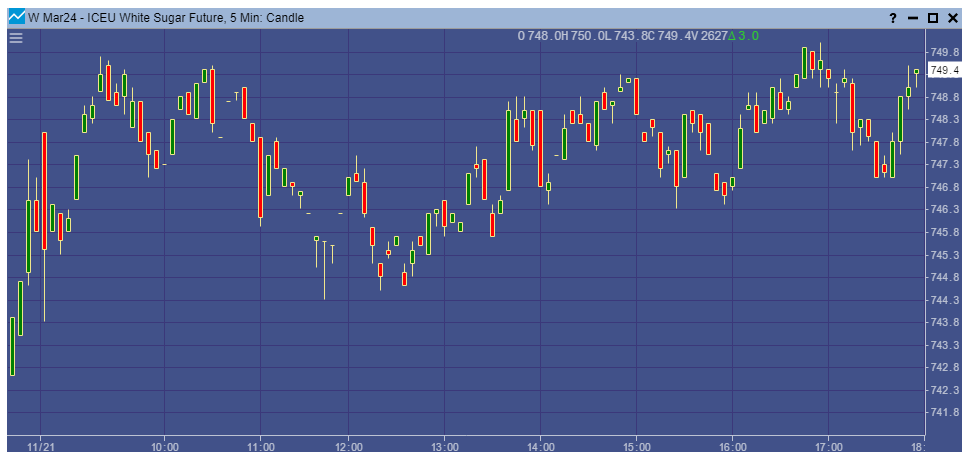Image resolution: width=971 pixels, height=458 pixels.
Task: Click the 745.3 price axis label
Action: pos(944,255)
